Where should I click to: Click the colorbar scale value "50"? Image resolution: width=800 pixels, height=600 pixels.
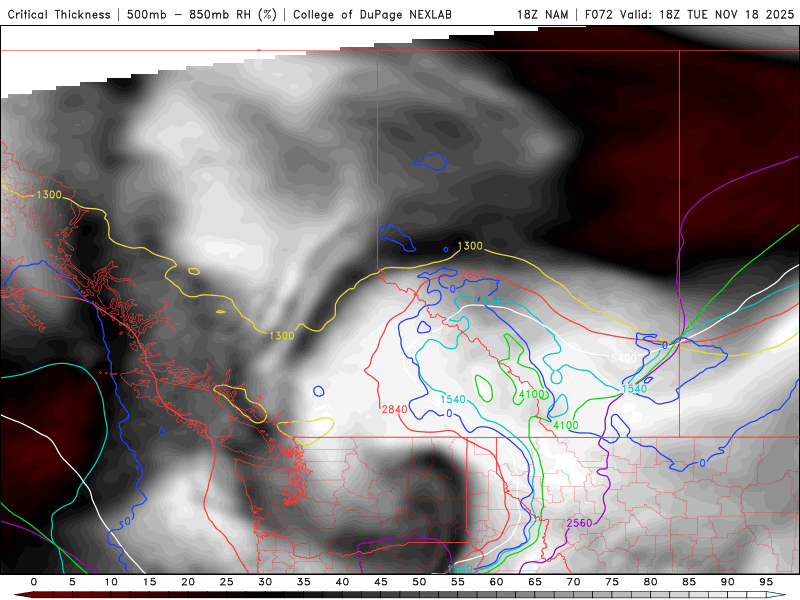click(x=419, y=582)
